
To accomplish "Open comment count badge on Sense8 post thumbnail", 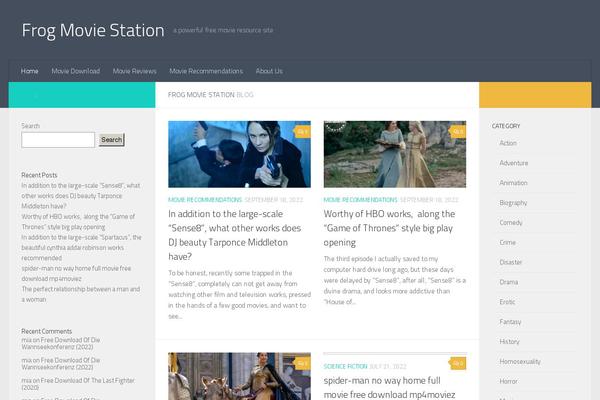I will 303,132.
